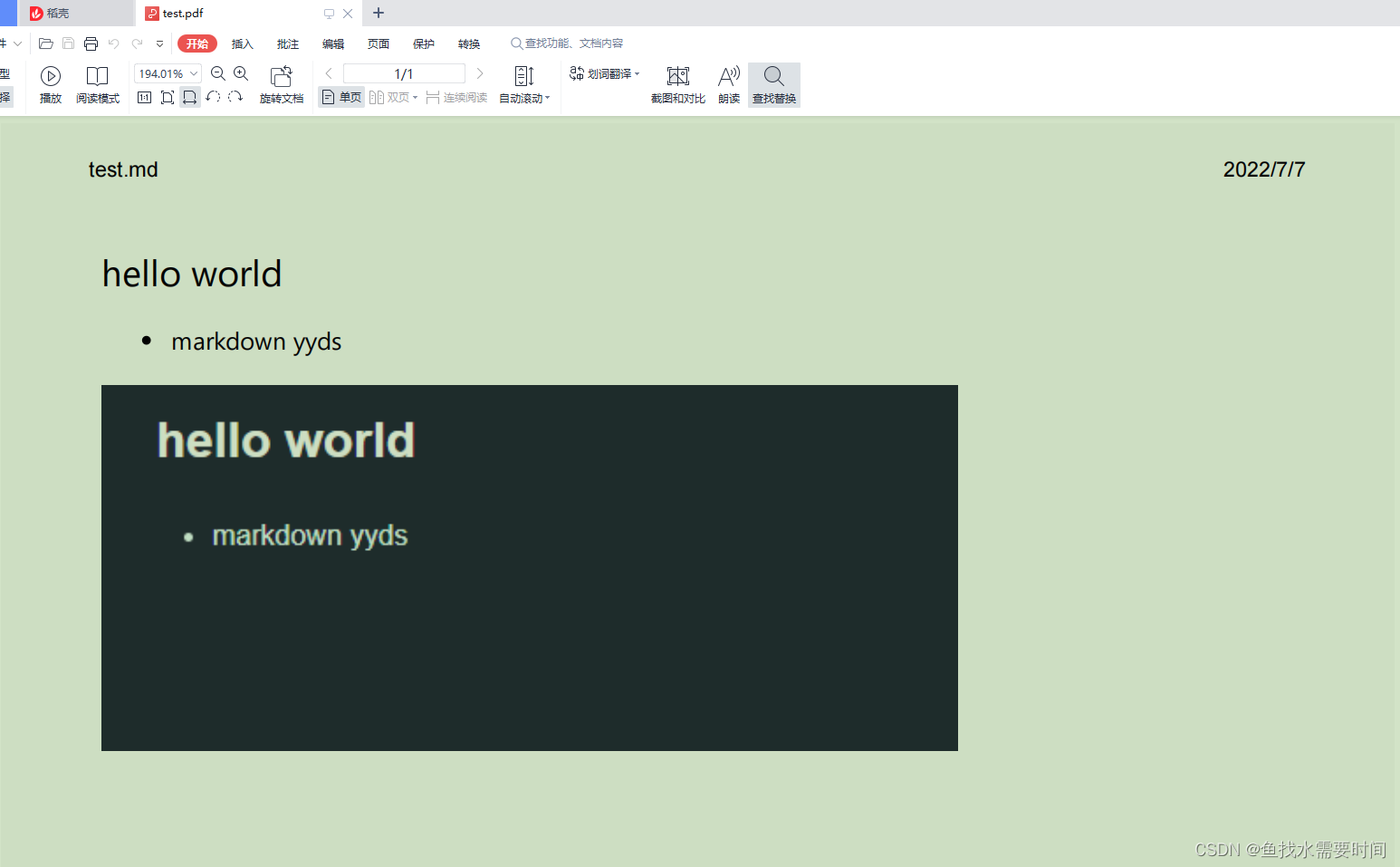
Task: Rotate page counterclockwise
Action: [x=213, y=97]
